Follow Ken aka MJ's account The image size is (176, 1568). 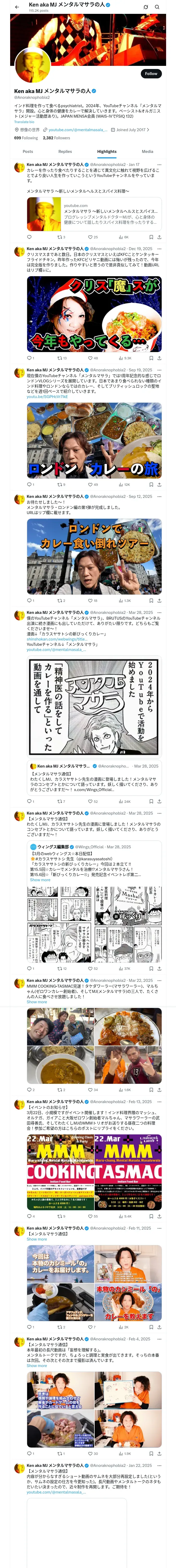151,73
